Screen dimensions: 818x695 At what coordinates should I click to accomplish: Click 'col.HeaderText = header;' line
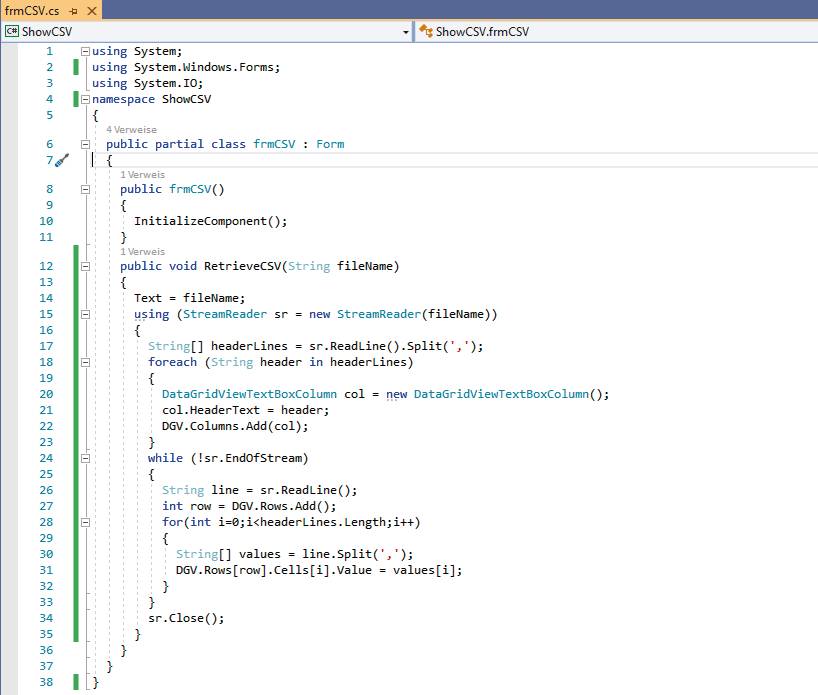pos(246,410)
